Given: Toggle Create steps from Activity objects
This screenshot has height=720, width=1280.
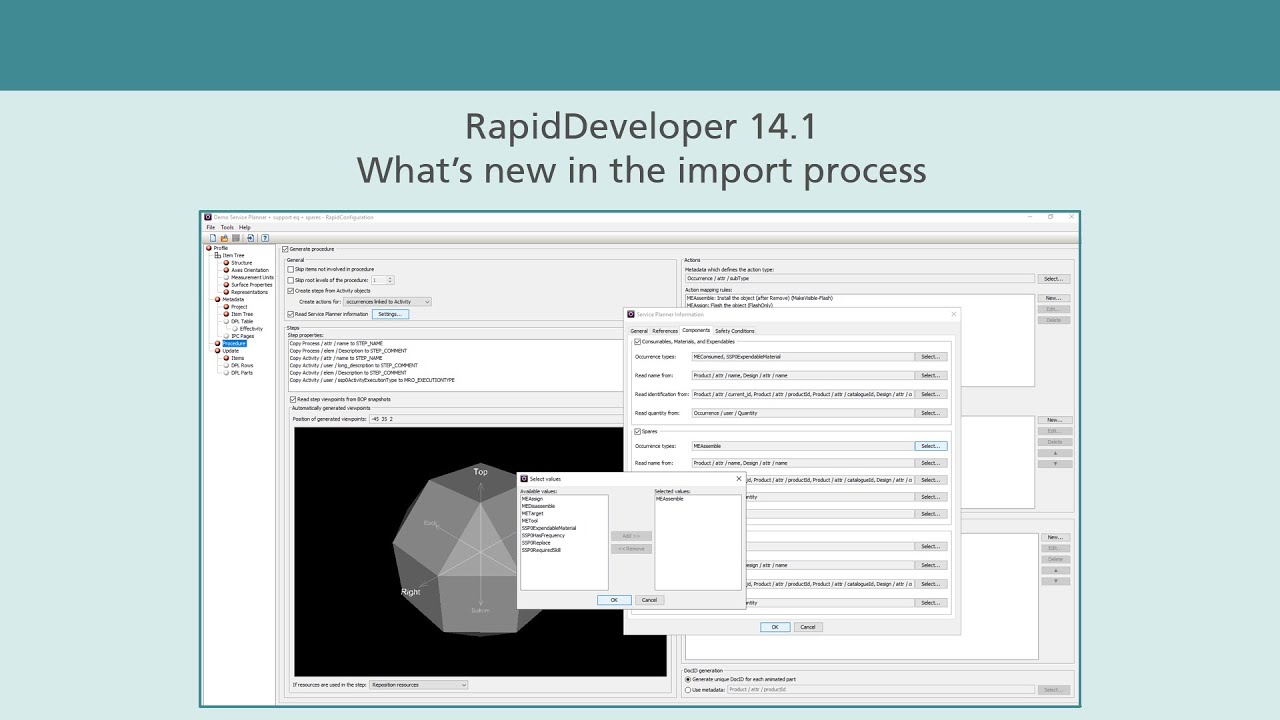Looking at the screenshot, I should point(290,291).
